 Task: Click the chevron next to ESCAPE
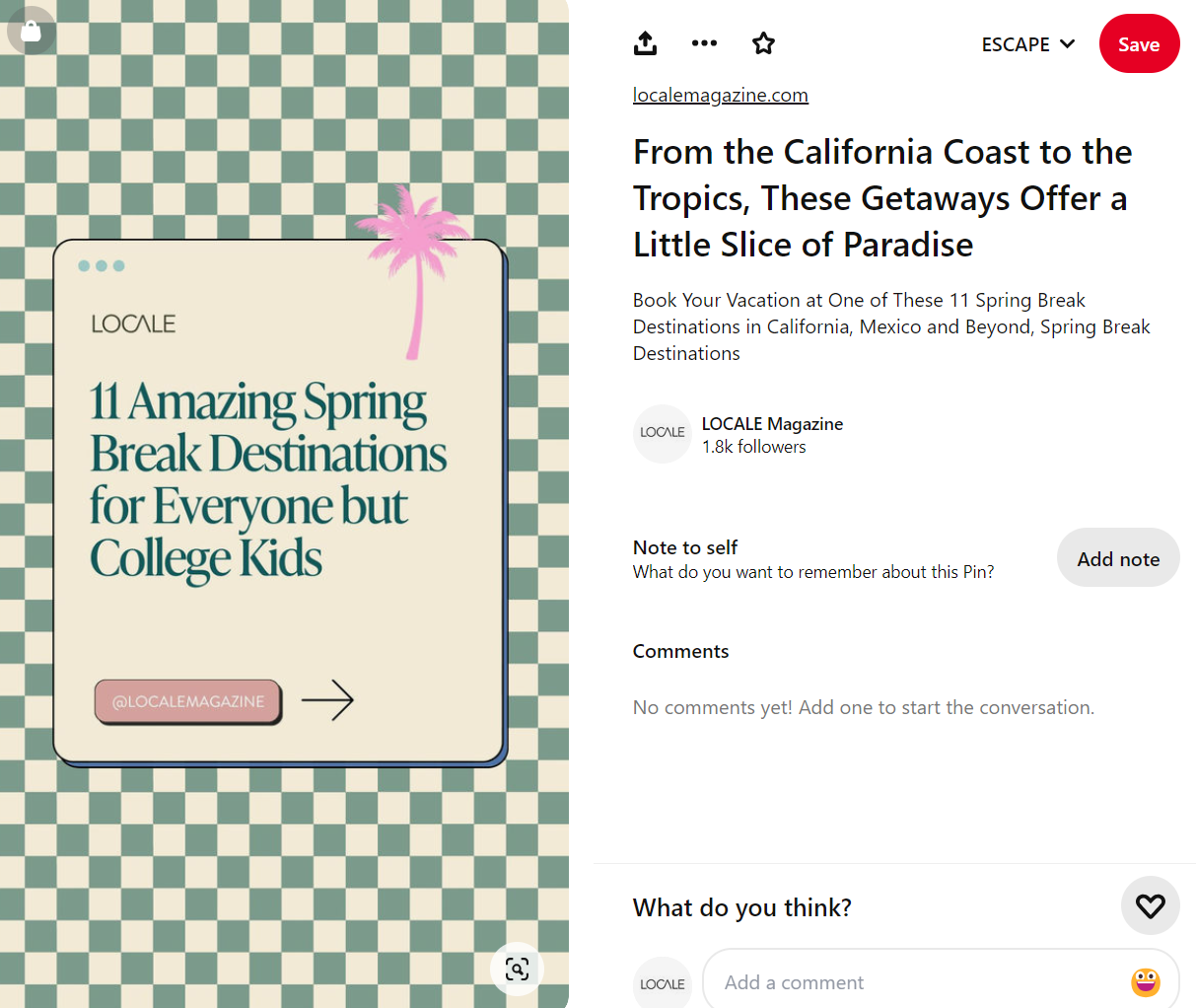pyautogui.click(x=1067, y=44)
